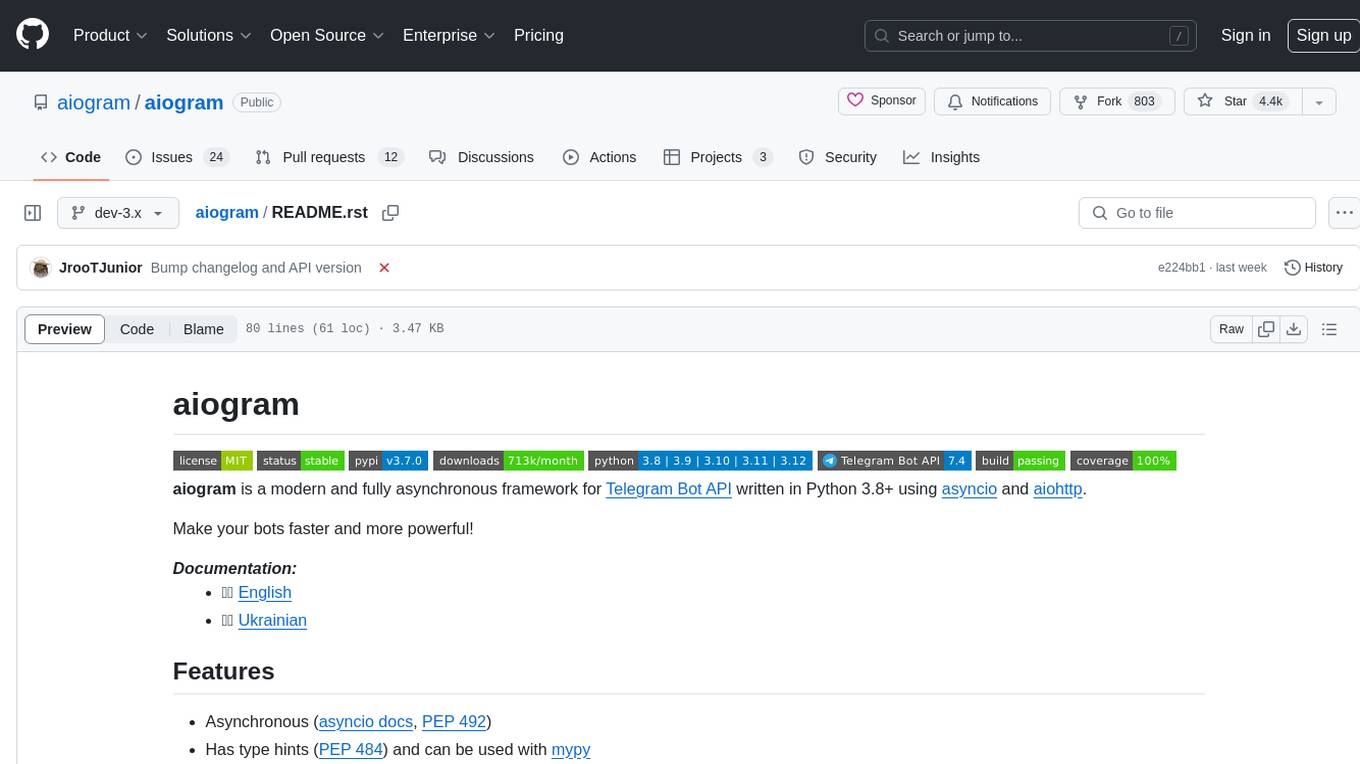Click the Sign in link
Image resolution: width=1360 pixels, height=764 pixels.
coord(1245,35)
